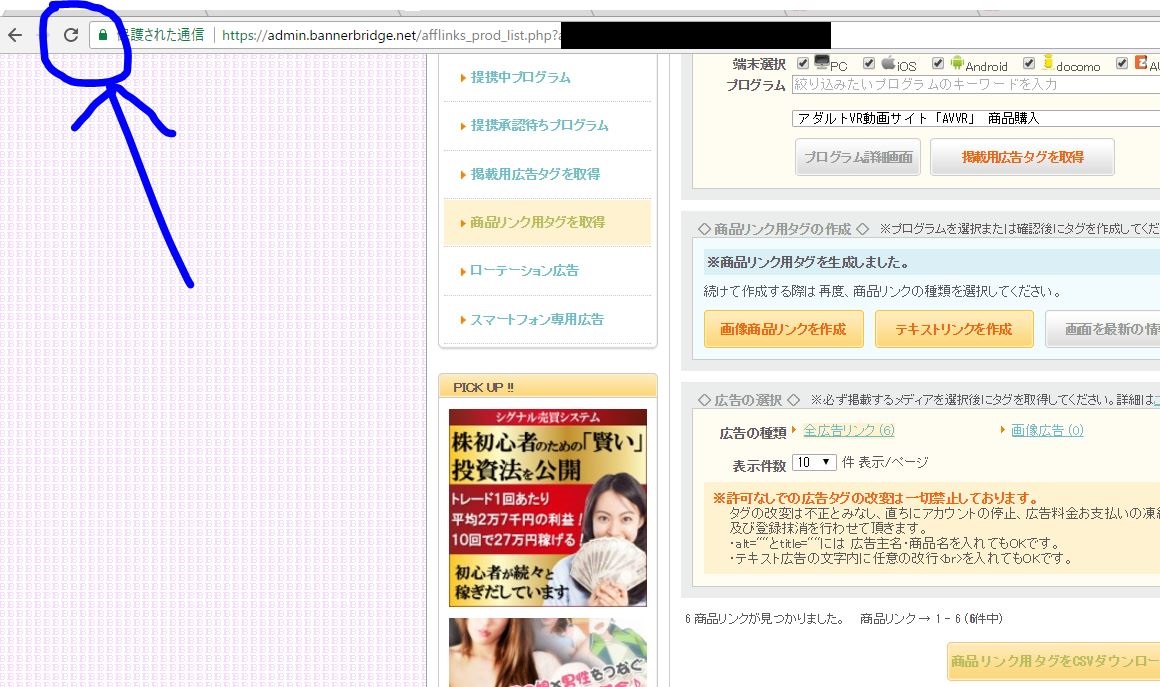Click the PC monitor device icon
Viewport: 1160px width, 687px height.
pyautogui.click(x=822, y=62)
